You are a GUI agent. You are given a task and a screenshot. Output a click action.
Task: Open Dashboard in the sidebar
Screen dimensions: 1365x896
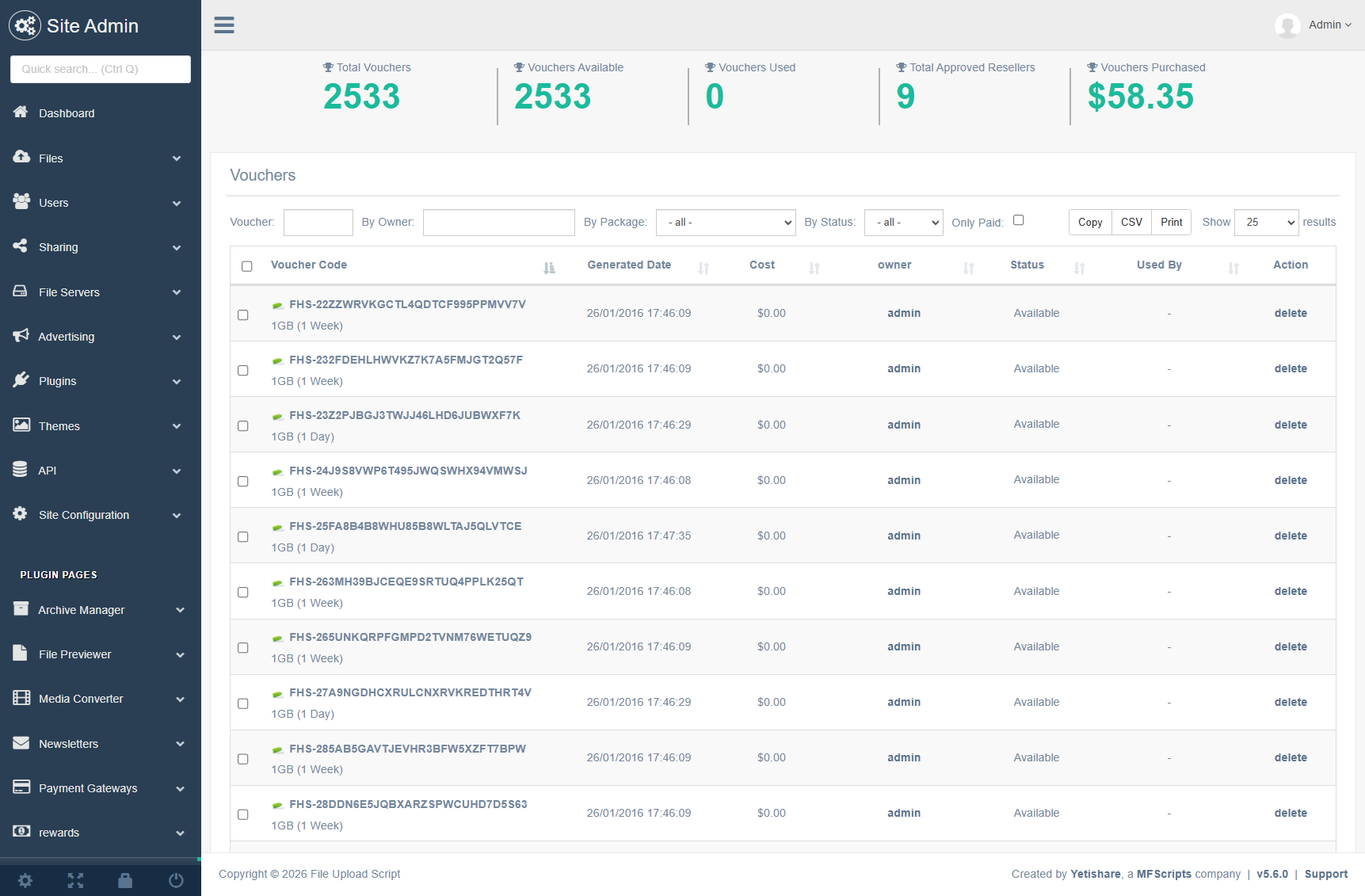tap(67, 113)
